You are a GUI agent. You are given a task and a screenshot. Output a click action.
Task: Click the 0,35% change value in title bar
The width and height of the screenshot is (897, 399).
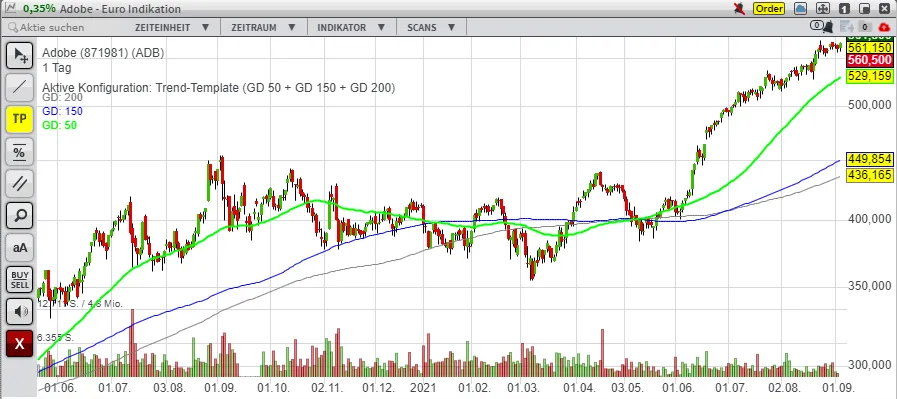39,9
